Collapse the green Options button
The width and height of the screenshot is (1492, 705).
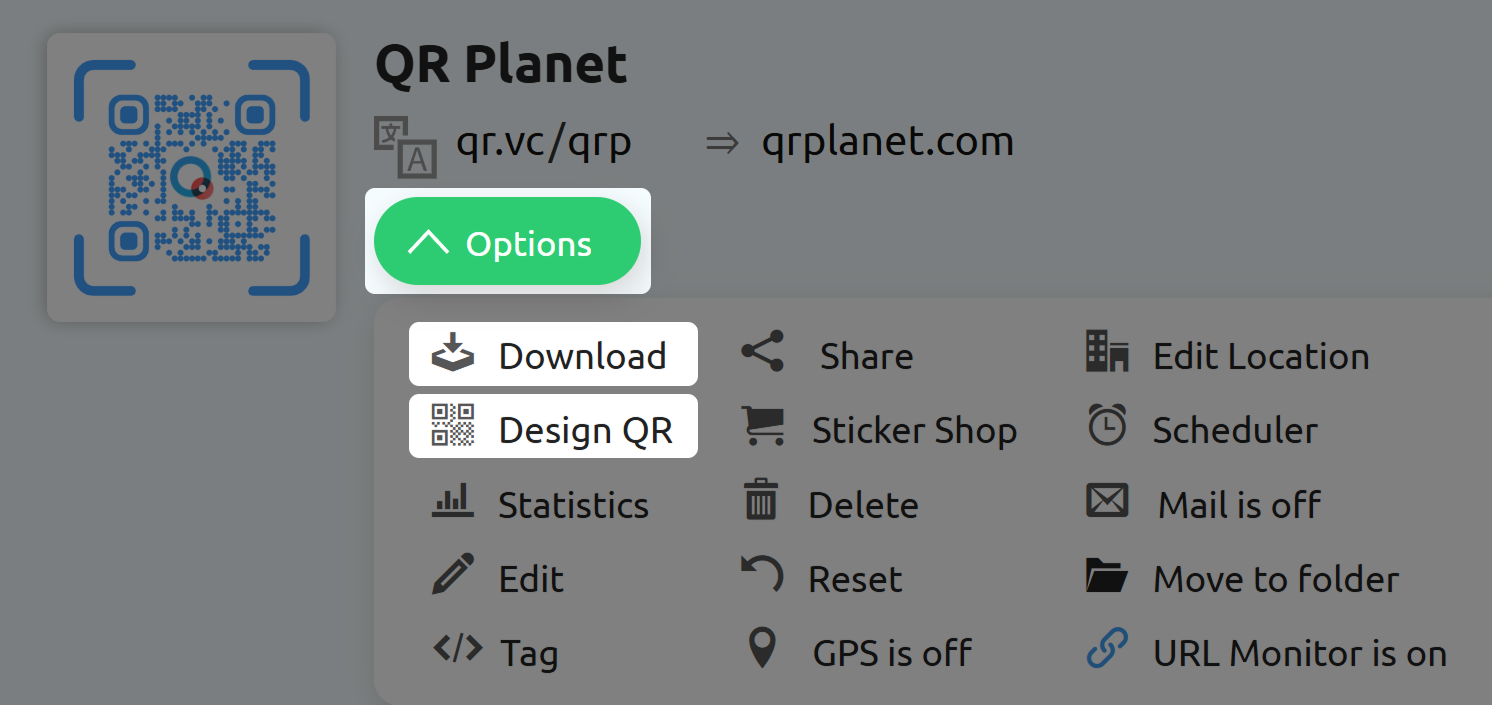coord(507,241)
